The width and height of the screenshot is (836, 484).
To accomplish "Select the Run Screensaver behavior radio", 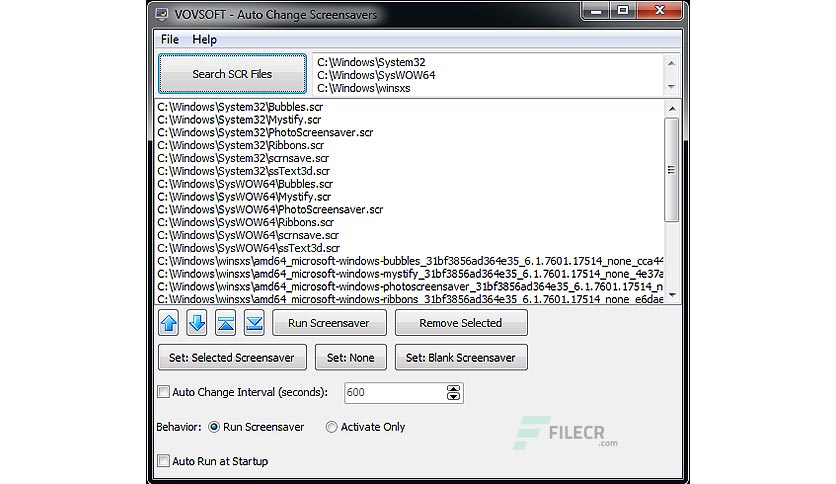I will coord(214,427).
